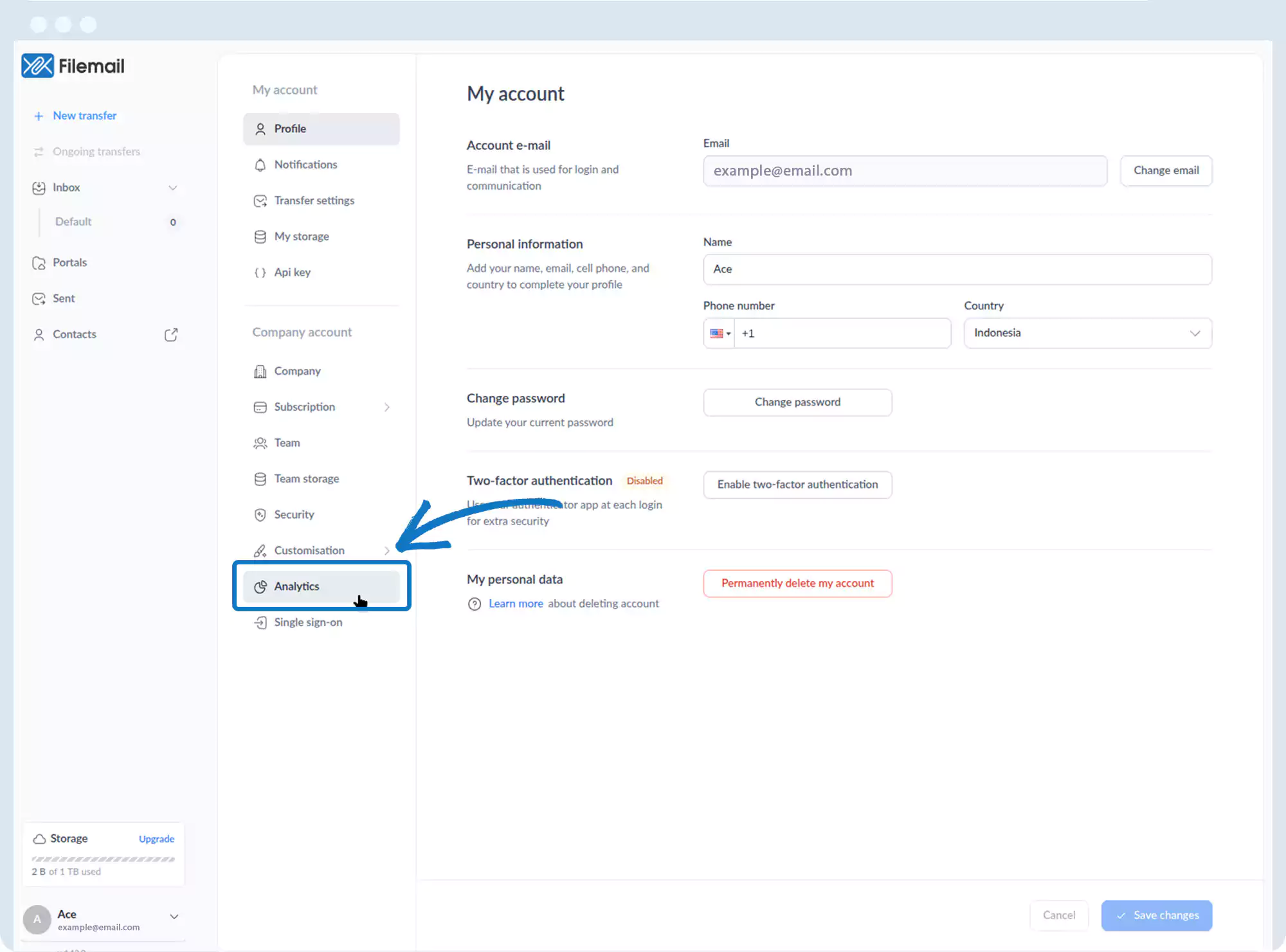The width and height of the screenshot is (1286, 952).
Task: Click the Api key braces icon
Action: [x=260, y=273]
